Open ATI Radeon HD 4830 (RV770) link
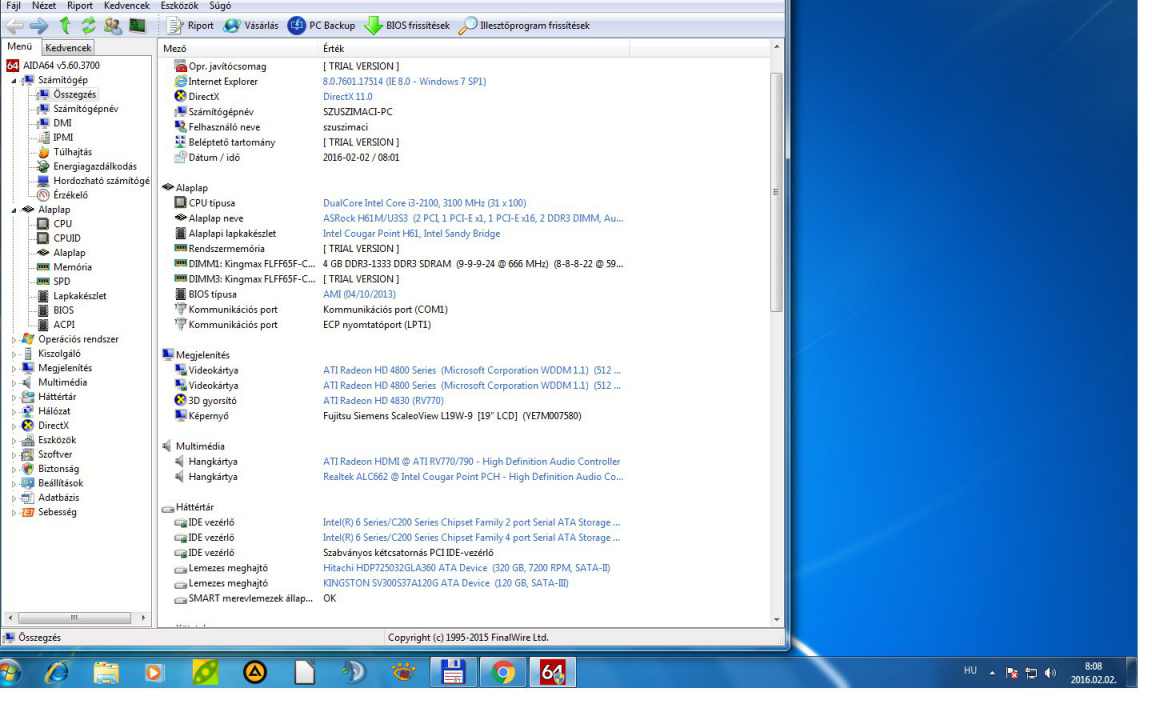1152x720 pixels. tap(384, 401)
